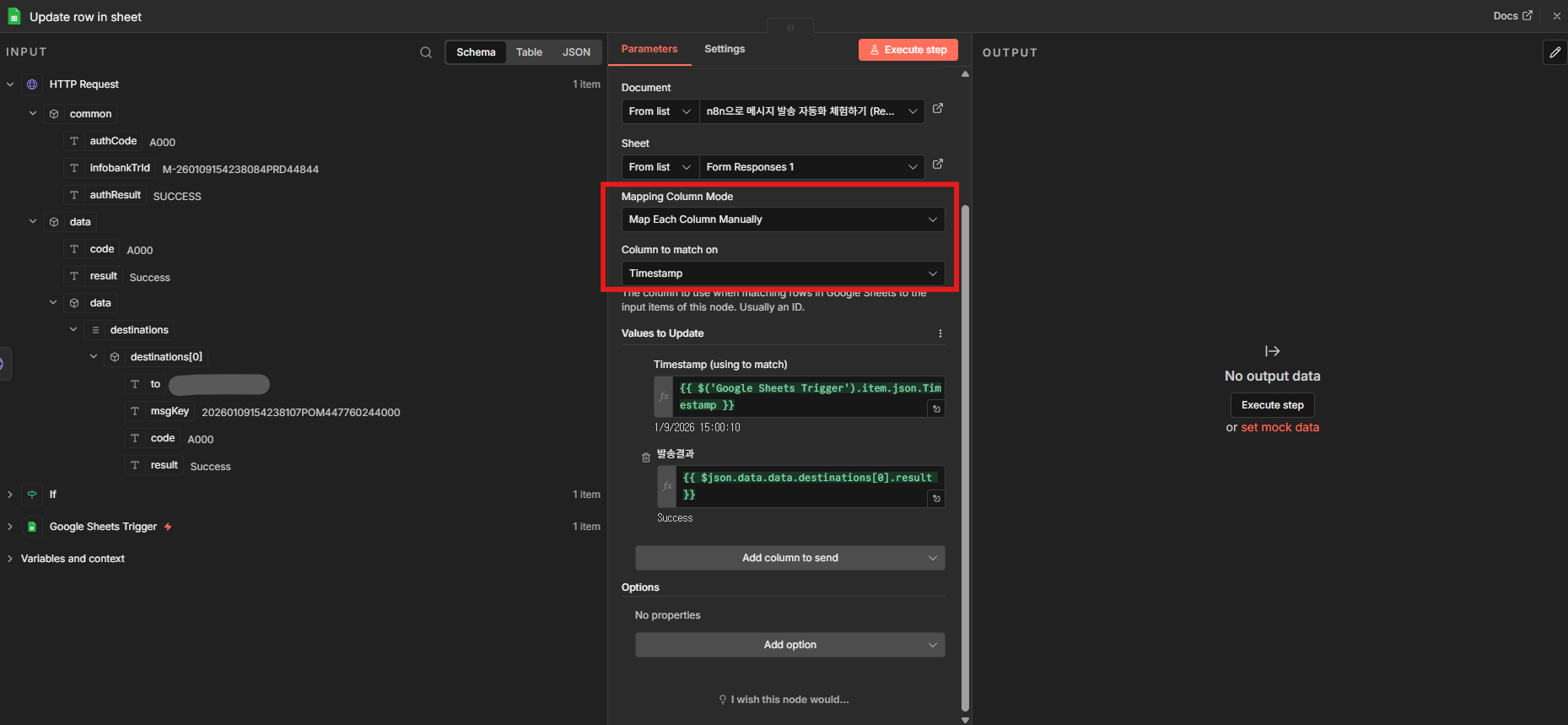Screen dimensions: 1568x725
Task: Open the Values to Update three-dot menu
Action: (x=940, y=333)
